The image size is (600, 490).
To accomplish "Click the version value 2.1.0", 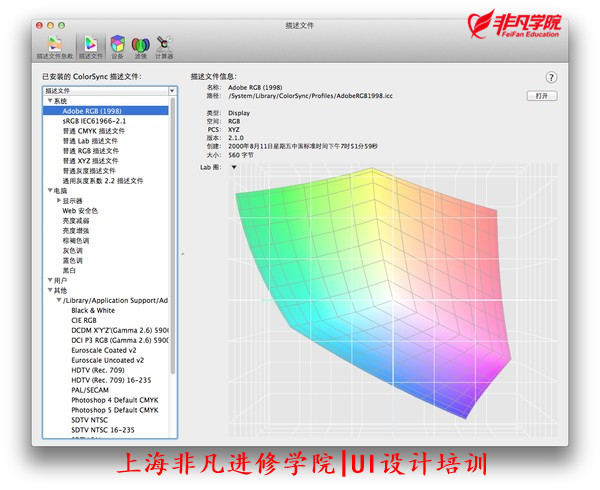I will click(x=236, y=138).
